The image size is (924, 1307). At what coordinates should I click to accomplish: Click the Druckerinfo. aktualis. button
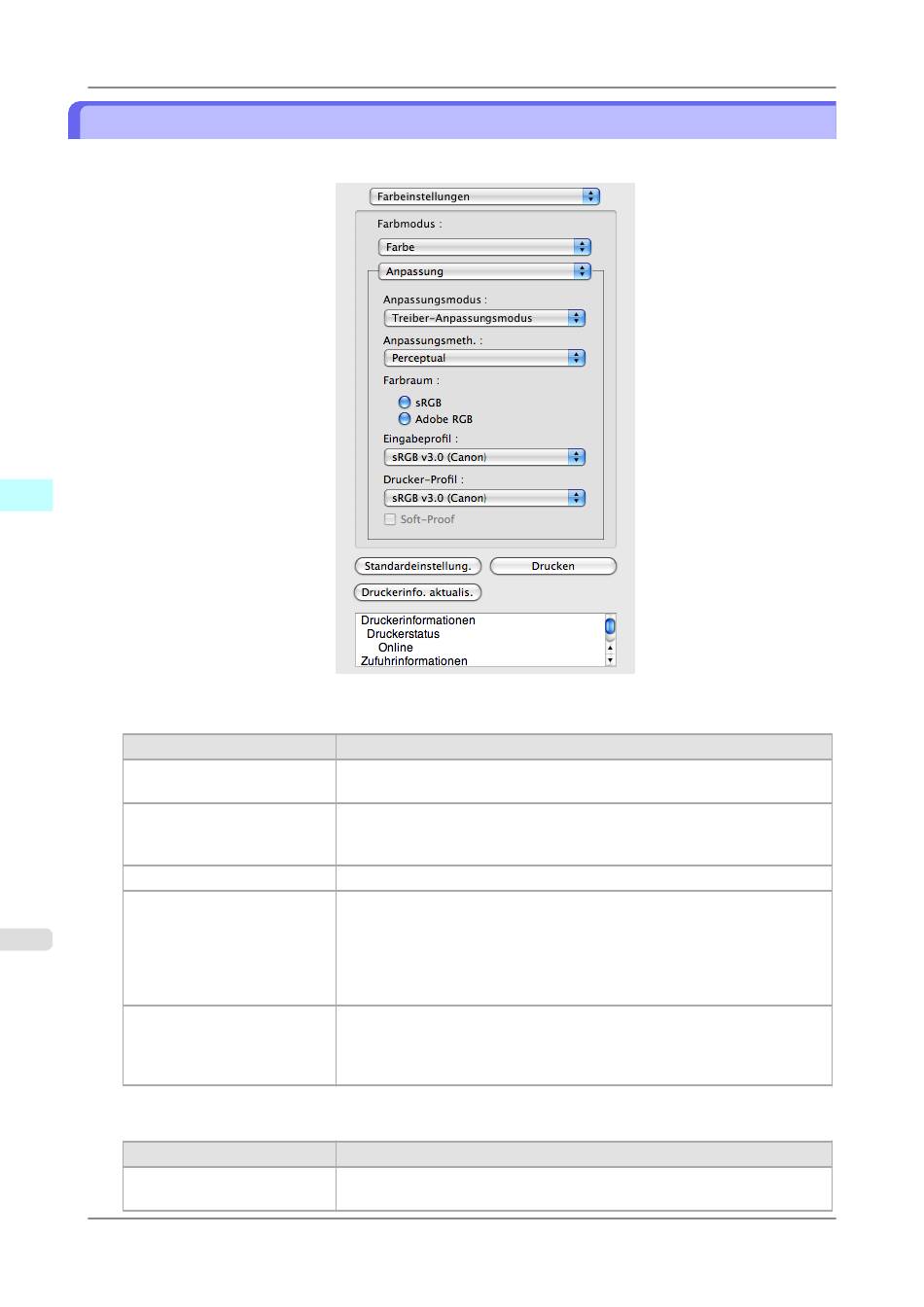[x=417, y=592]
